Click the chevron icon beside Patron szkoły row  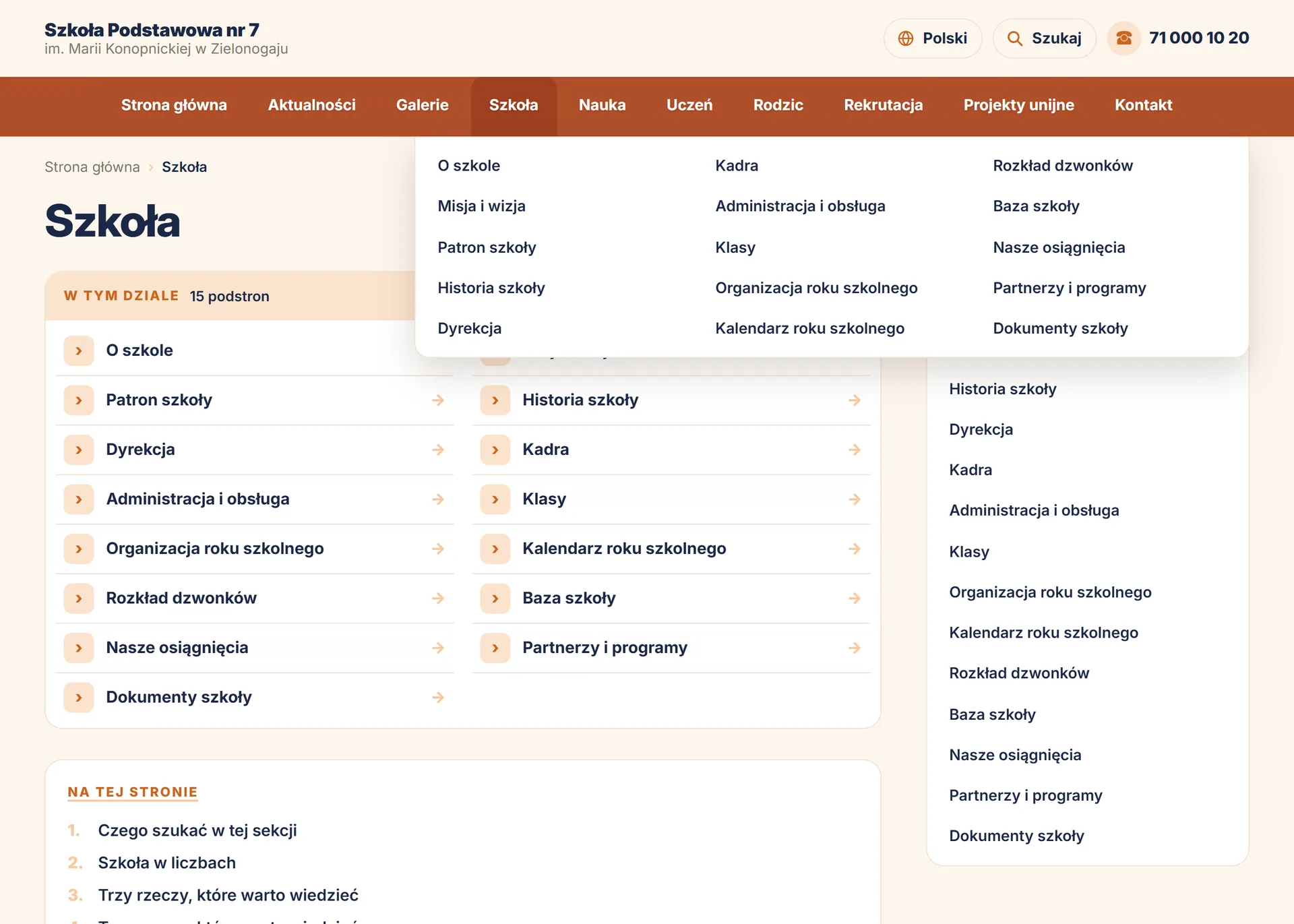(x=79, y=400)
